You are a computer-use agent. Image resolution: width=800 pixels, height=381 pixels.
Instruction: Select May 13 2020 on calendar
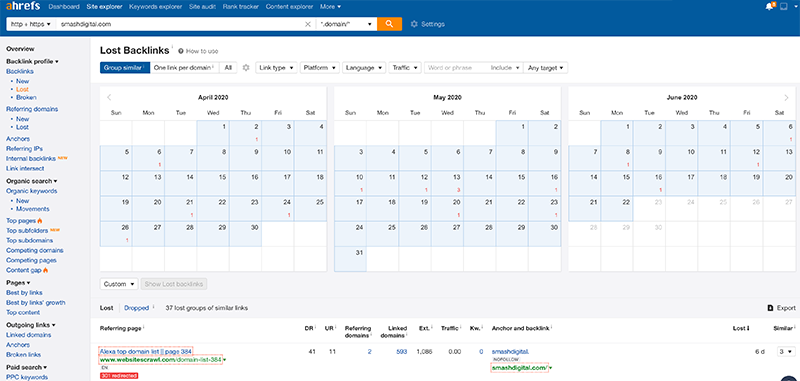(447, 183)
